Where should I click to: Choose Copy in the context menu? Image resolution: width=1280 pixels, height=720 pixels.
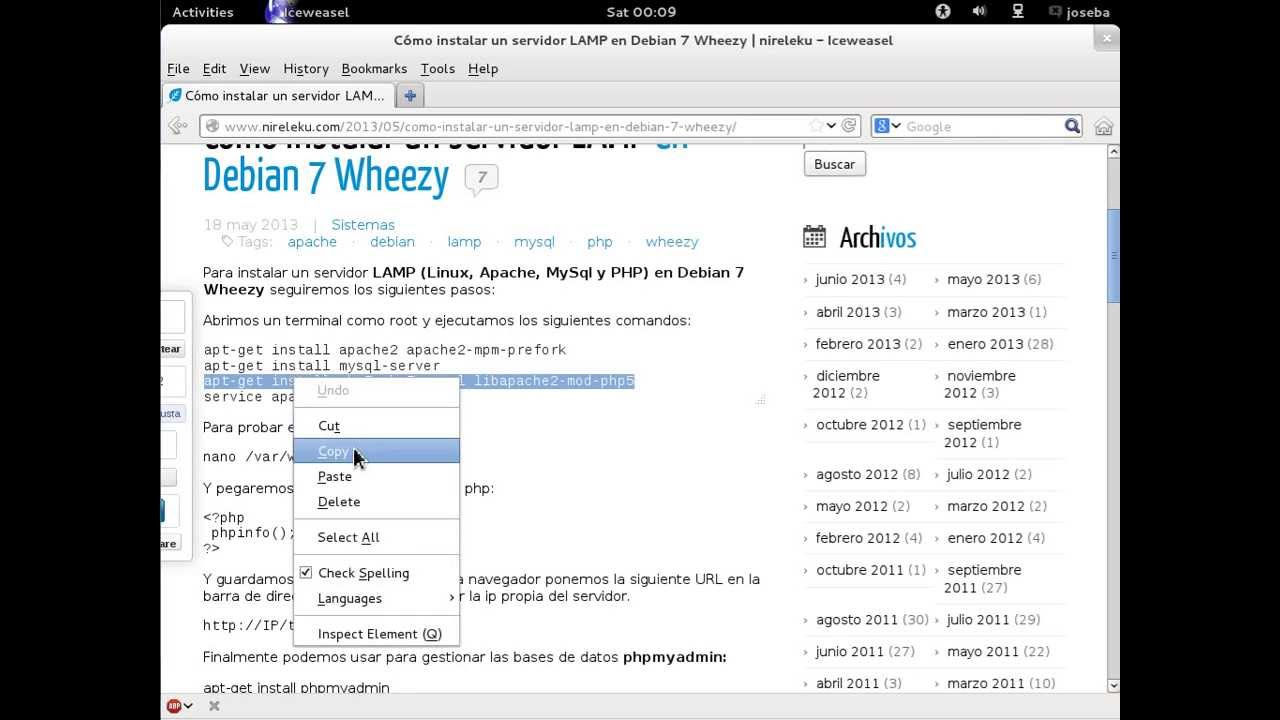(x=376, y=451)
